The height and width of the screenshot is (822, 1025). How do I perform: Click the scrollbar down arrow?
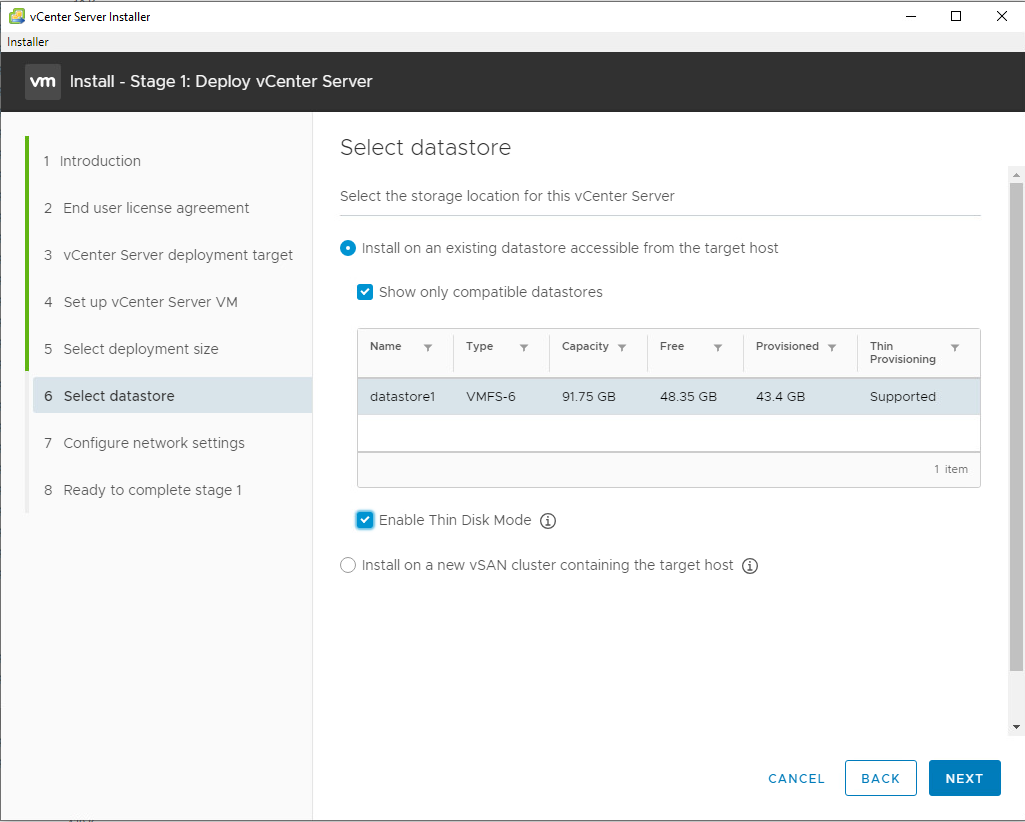coord(1016,727)
